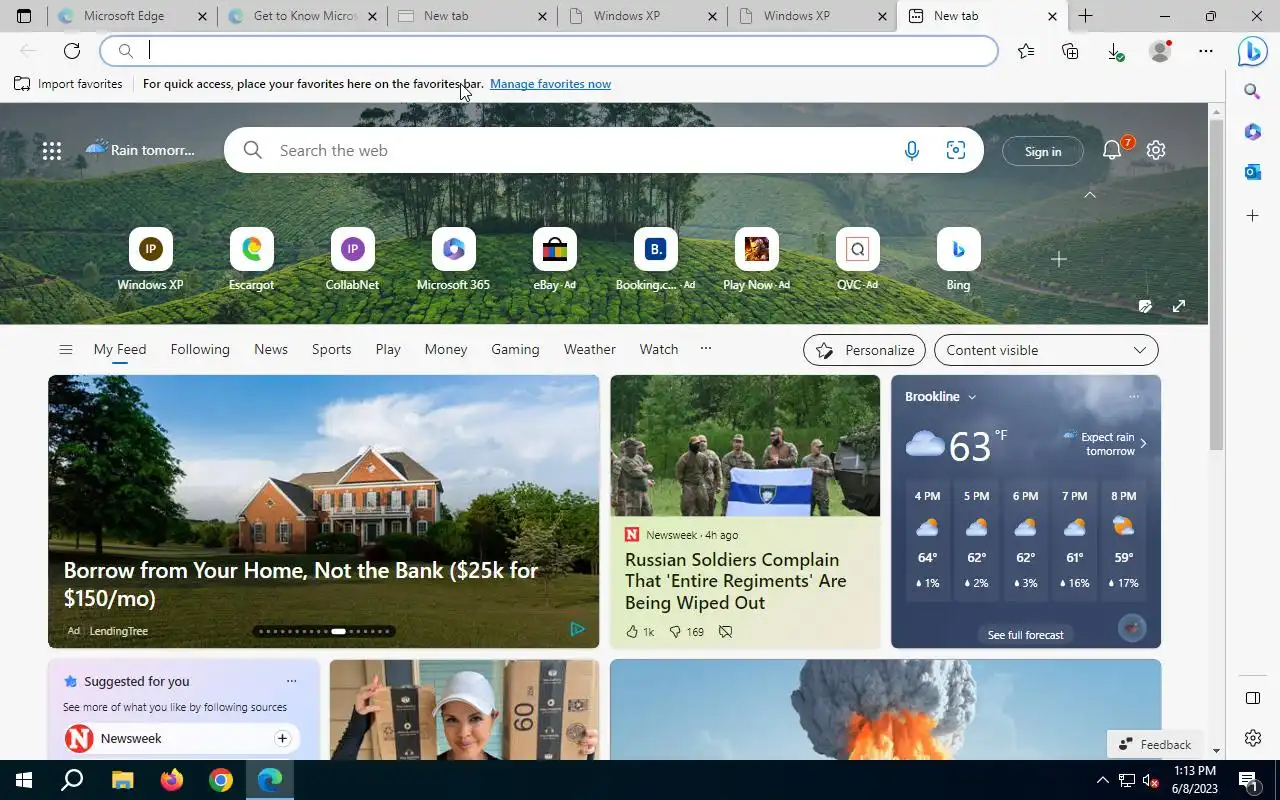Click the sidebar Search icon
This screenshot has width=1280, height=800.
[x=1252, y=92]
